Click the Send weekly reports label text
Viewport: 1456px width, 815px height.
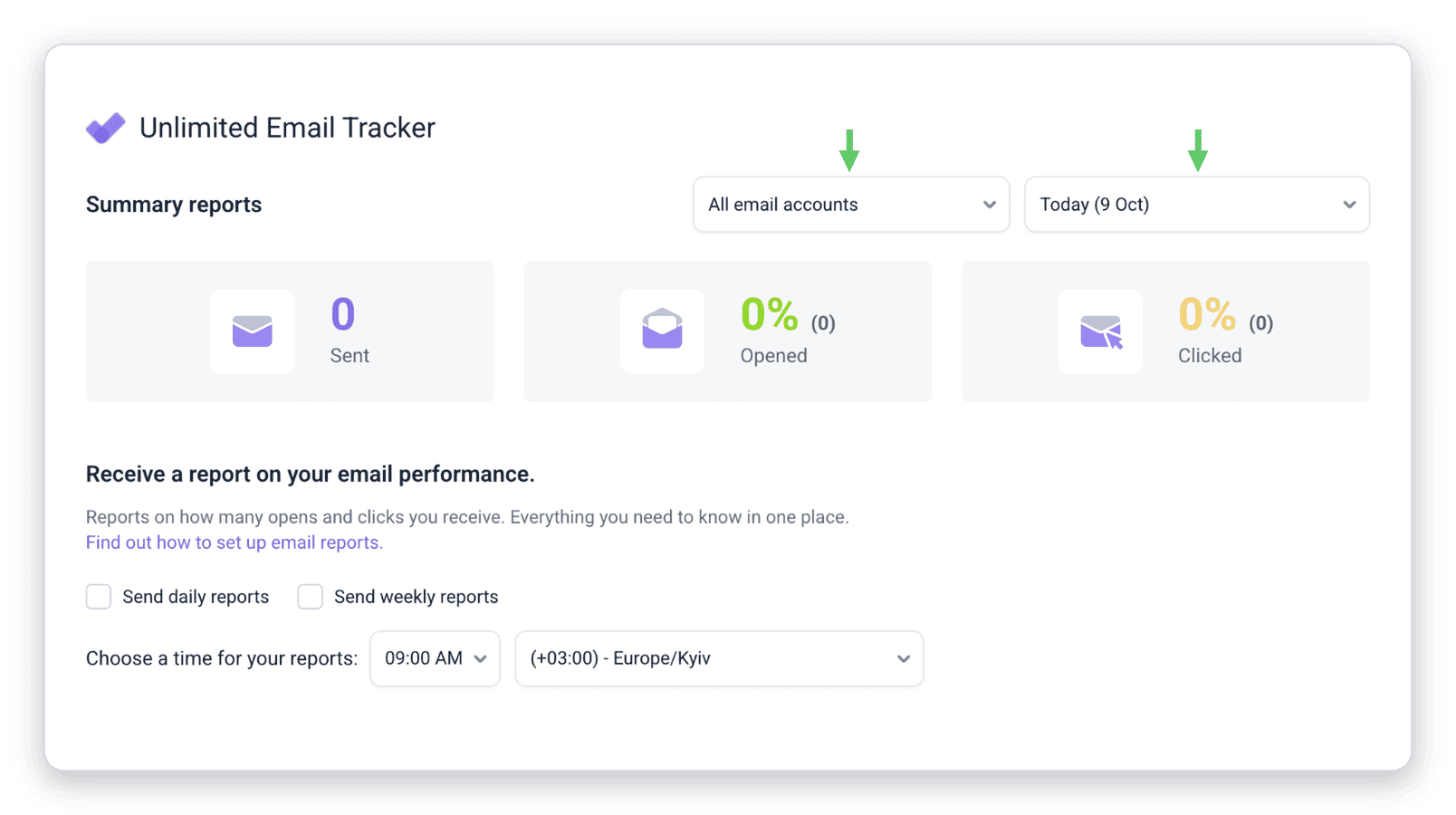click(417, 597)
